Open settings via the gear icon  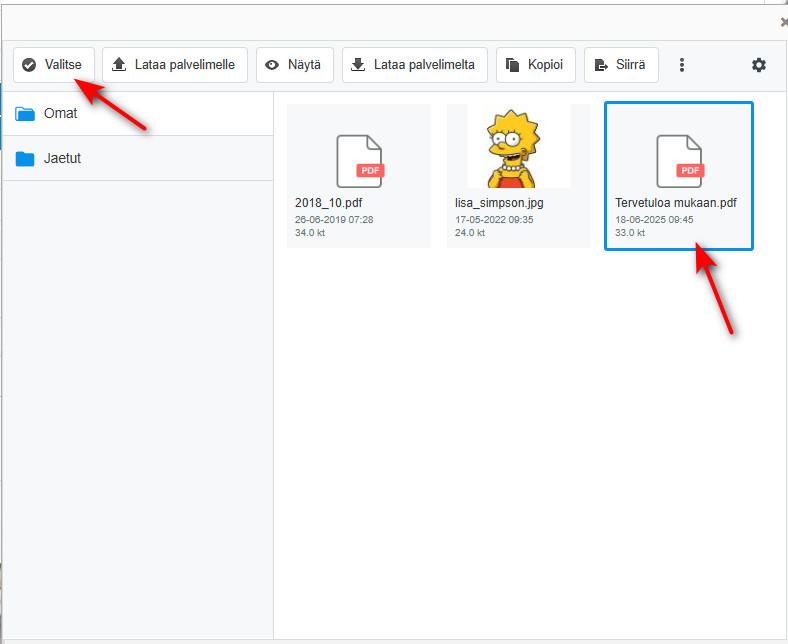759,65
